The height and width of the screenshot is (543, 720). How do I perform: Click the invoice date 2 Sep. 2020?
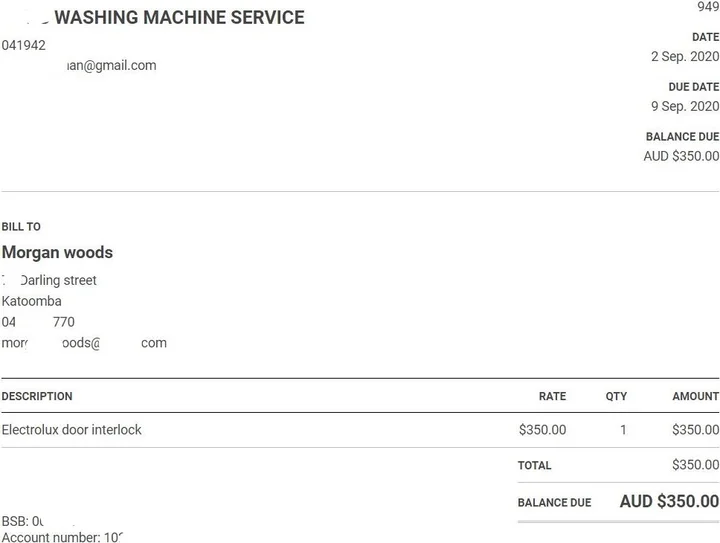684,57
